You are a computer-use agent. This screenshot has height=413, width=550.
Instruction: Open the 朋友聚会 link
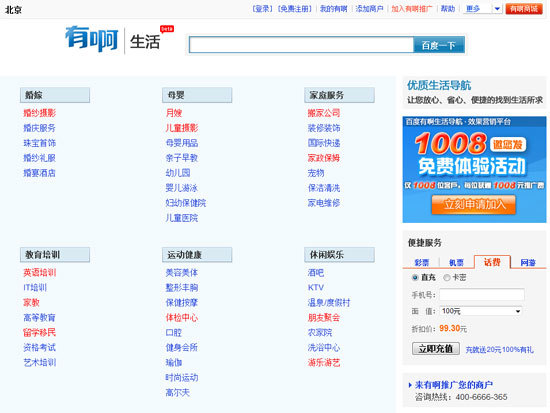click(x=324, y=318)
